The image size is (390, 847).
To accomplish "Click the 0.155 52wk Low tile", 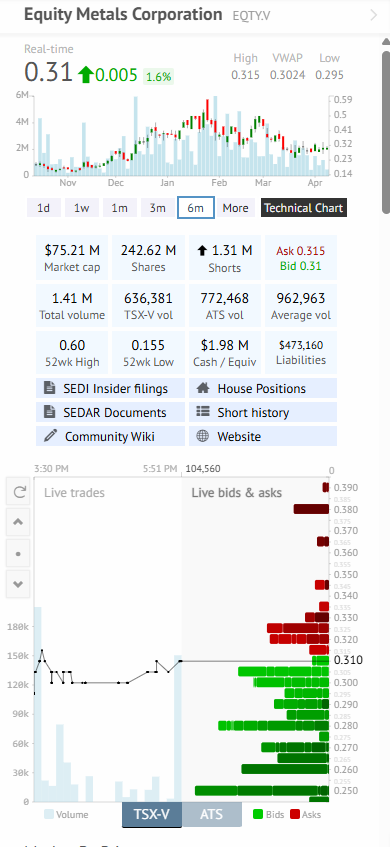I will click(x=148, y=353).
